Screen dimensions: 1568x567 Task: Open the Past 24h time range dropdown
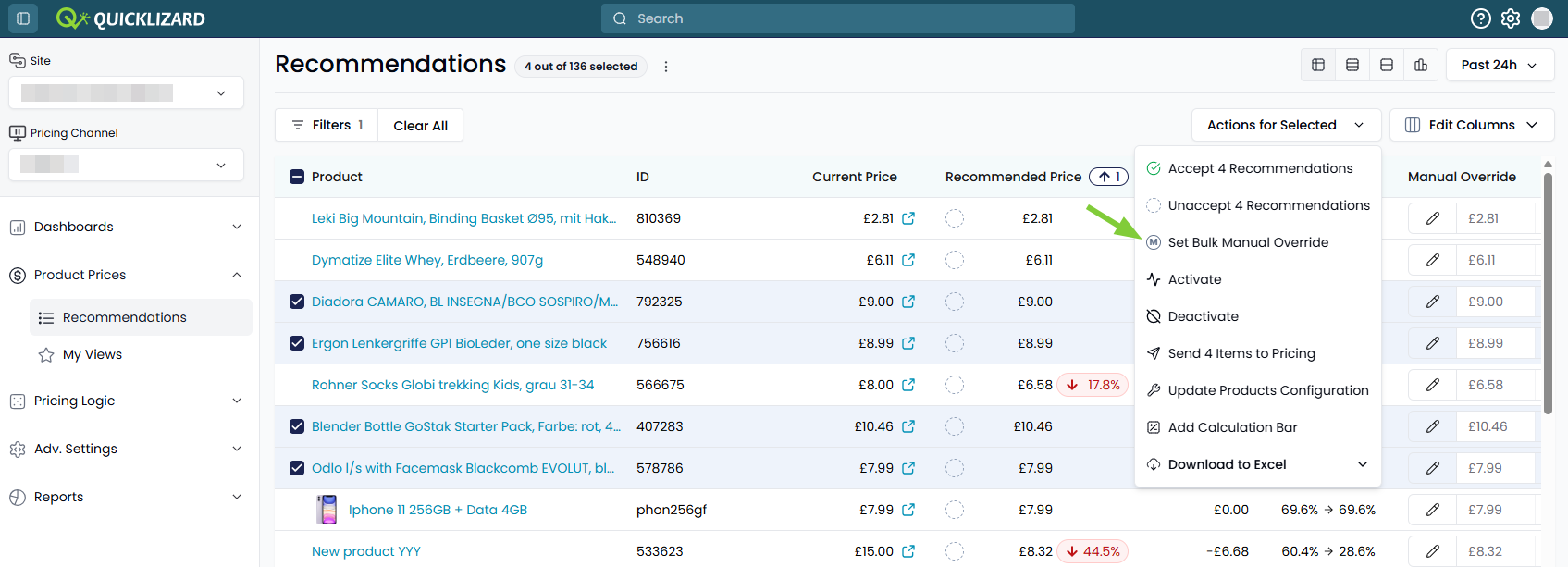[1500, 65]
